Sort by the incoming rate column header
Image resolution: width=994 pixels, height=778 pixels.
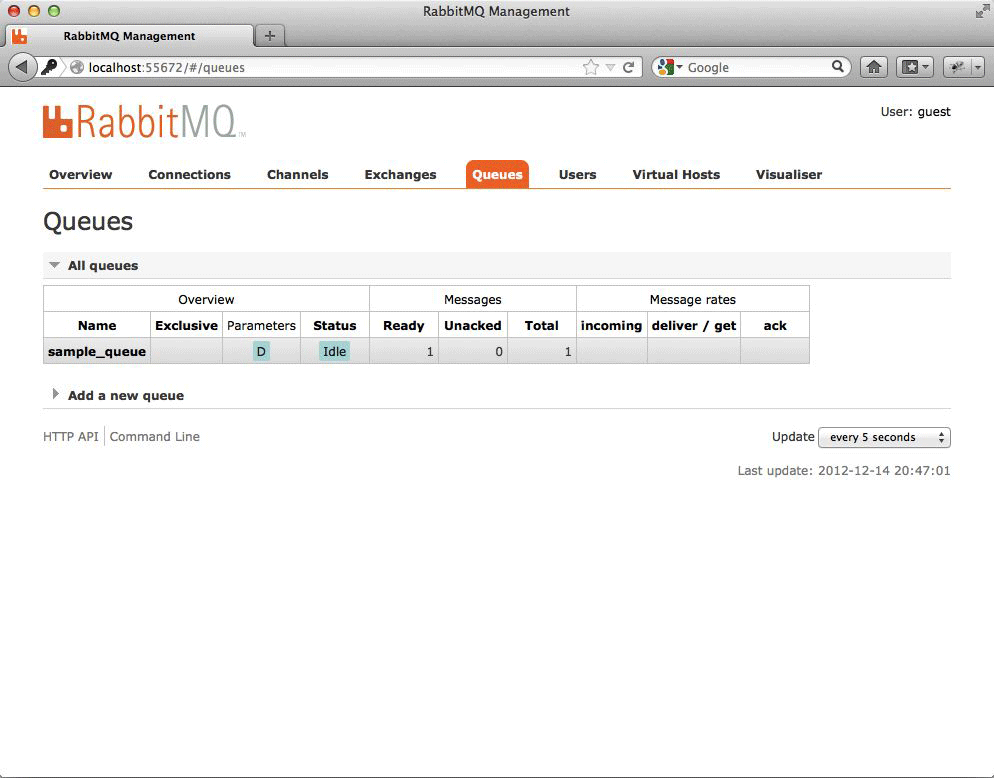point(611,325)
